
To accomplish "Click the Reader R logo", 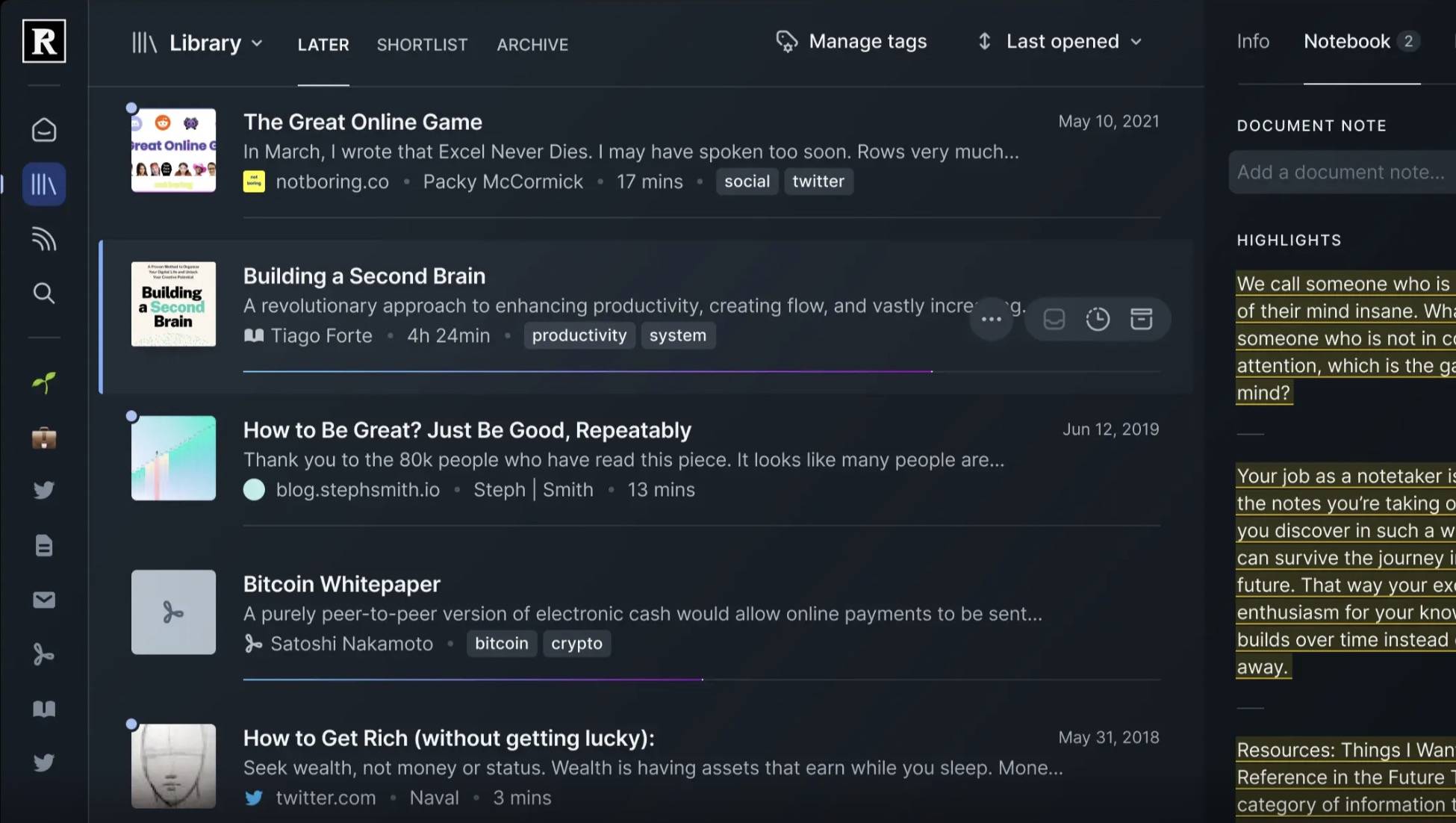I will 44,41.
